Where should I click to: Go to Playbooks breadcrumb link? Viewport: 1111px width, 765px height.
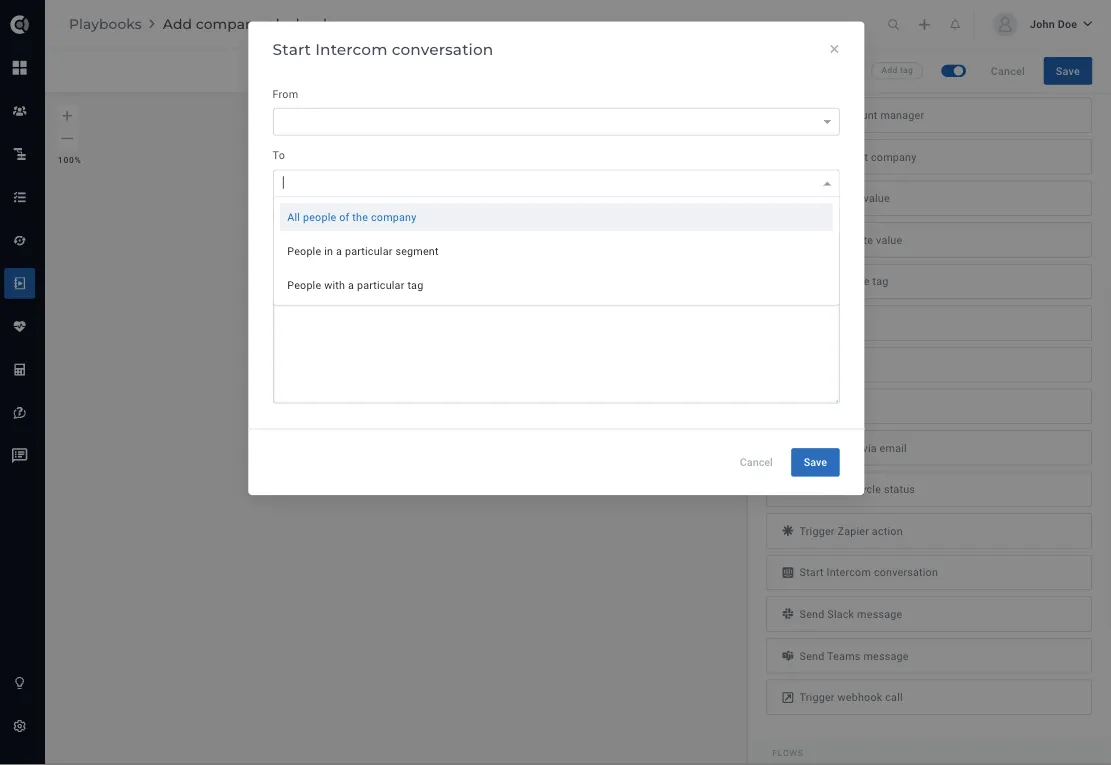(x=105, y=24)
